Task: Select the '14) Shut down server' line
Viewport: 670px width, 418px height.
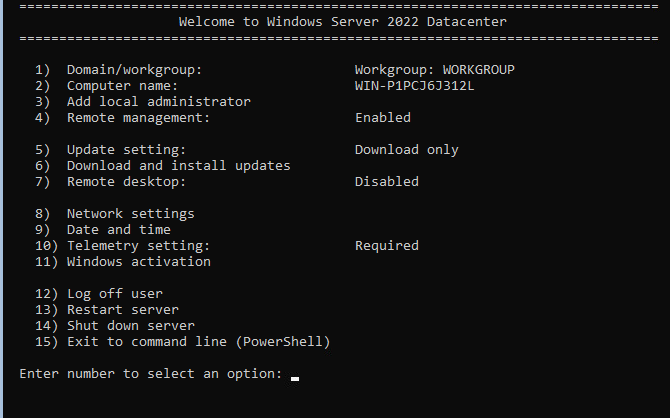Action: pos(115,326)
